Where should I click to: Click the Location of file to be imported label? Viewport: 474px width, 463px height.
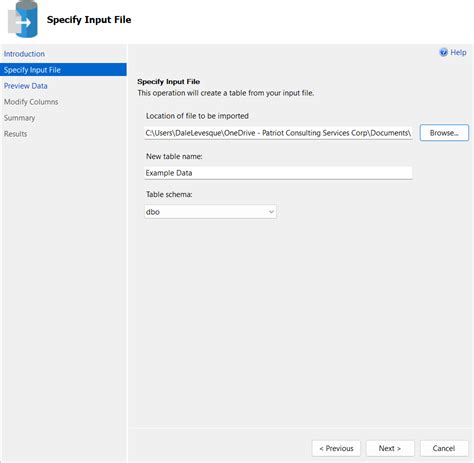[x=197, y=116]
